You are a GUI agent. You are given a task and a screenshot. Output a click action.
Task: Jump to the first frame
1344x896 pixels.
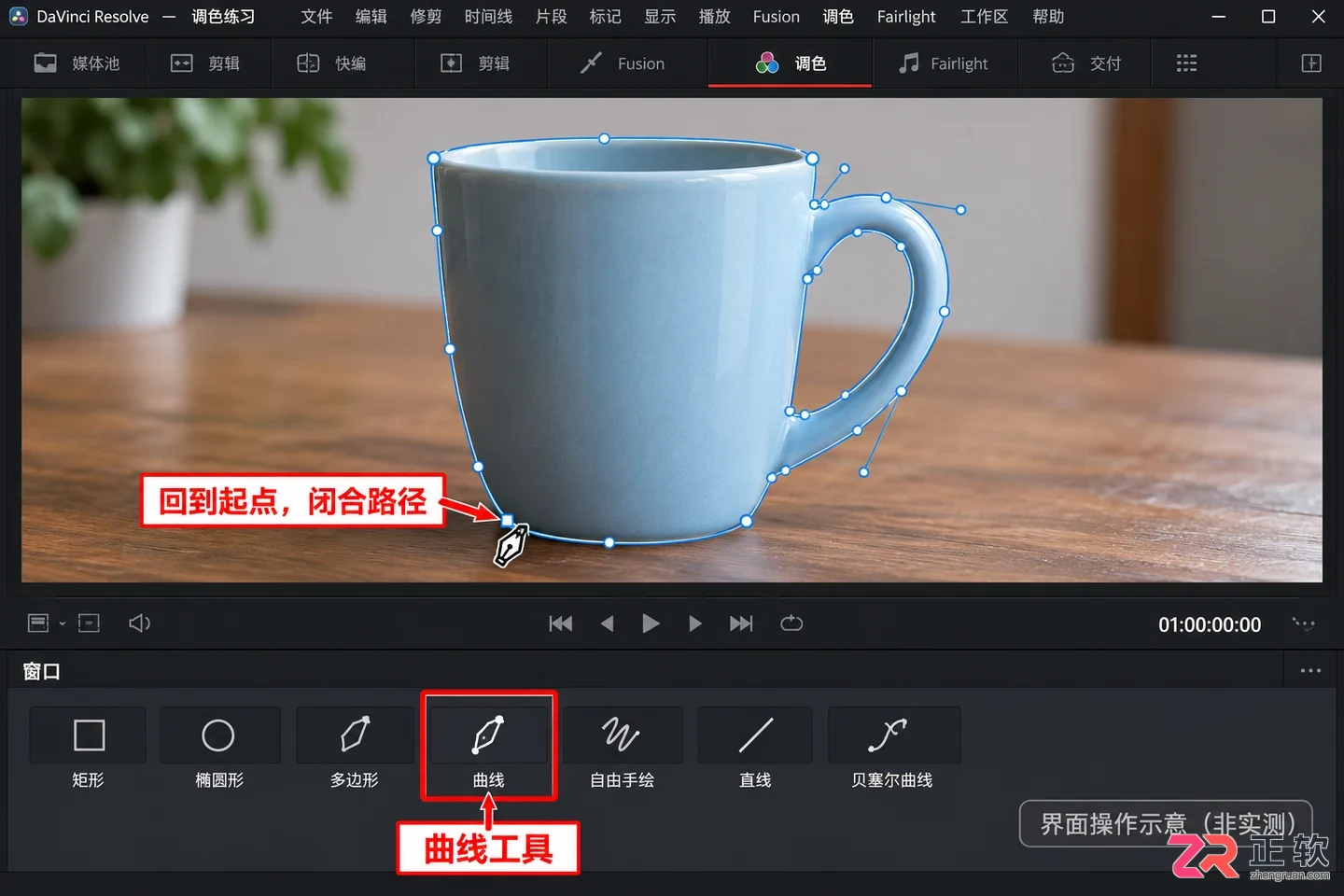click(x=561, y=623)
